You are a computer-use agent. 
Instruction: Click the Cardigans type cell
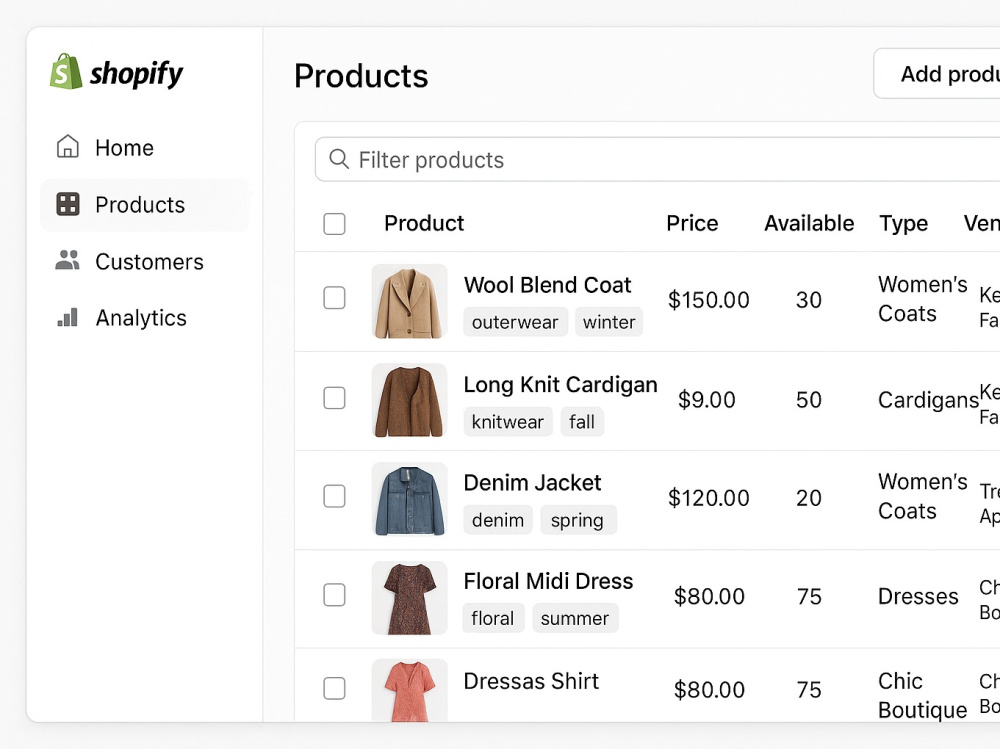928,400
